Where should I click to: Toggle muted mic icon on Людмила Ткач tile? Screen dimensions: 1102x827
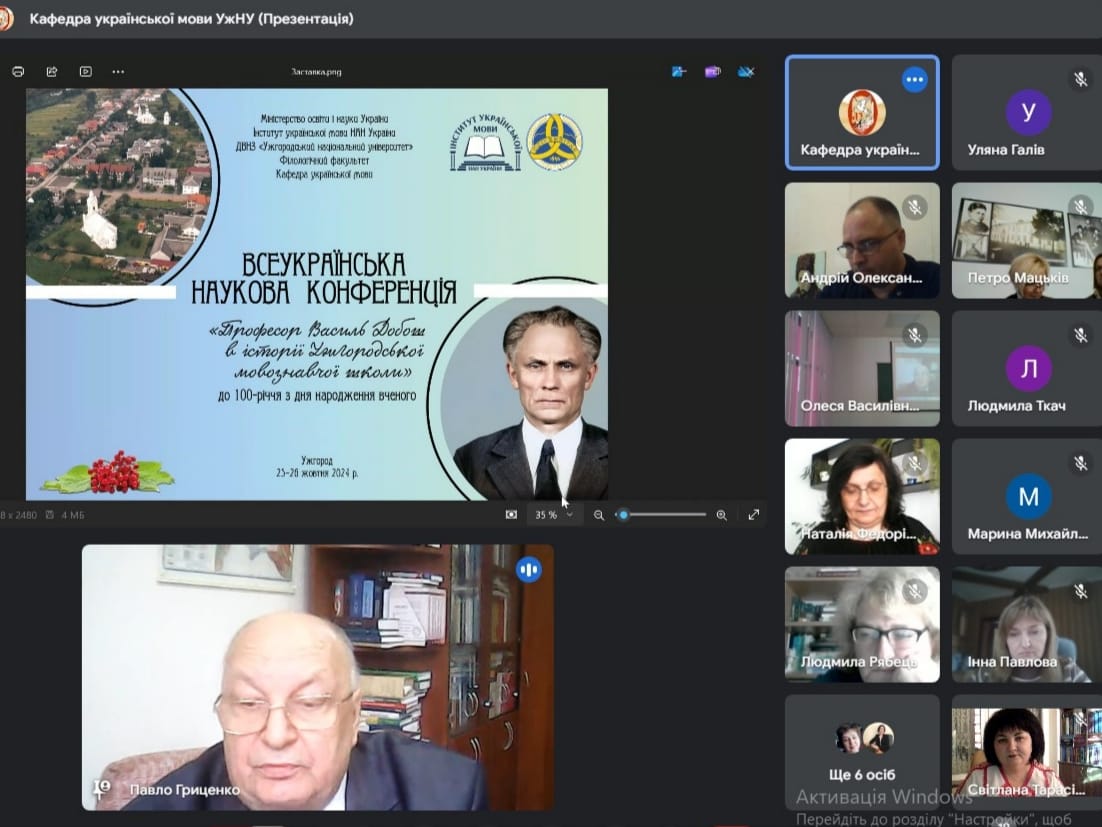[x=1081, y=335]
